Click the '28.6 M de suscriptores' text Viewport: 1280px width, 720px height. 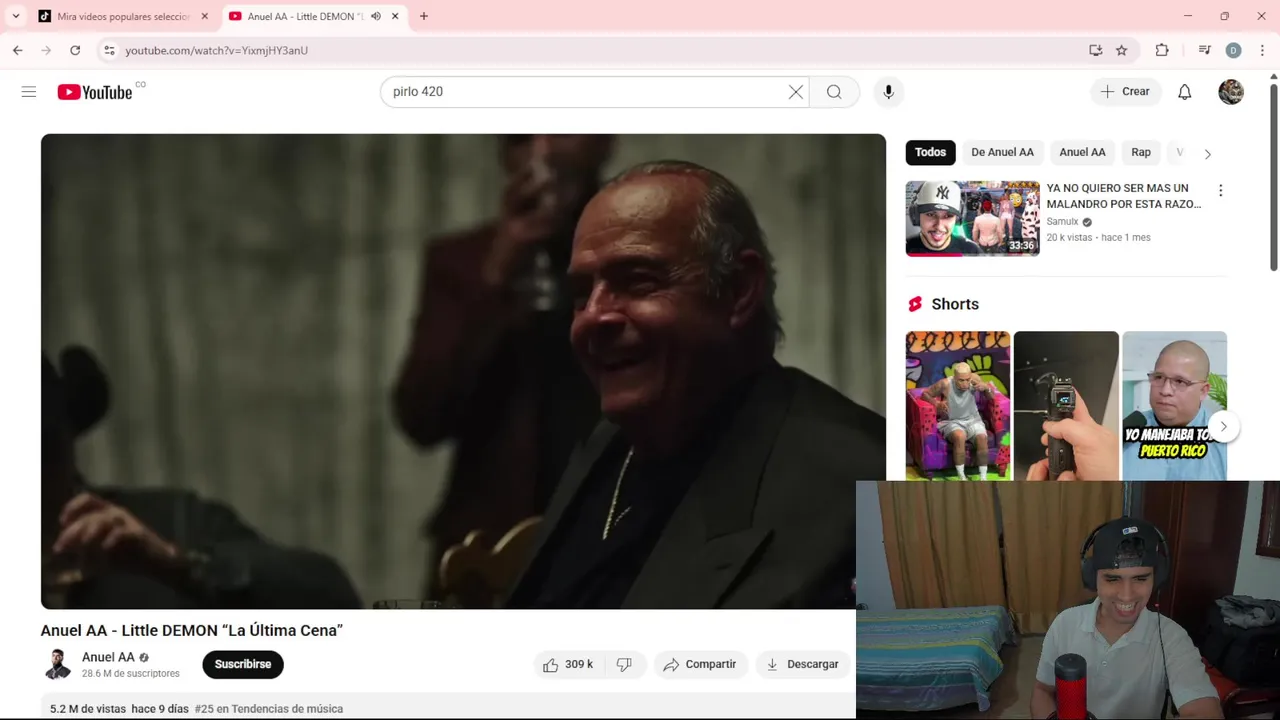point(131,674)
